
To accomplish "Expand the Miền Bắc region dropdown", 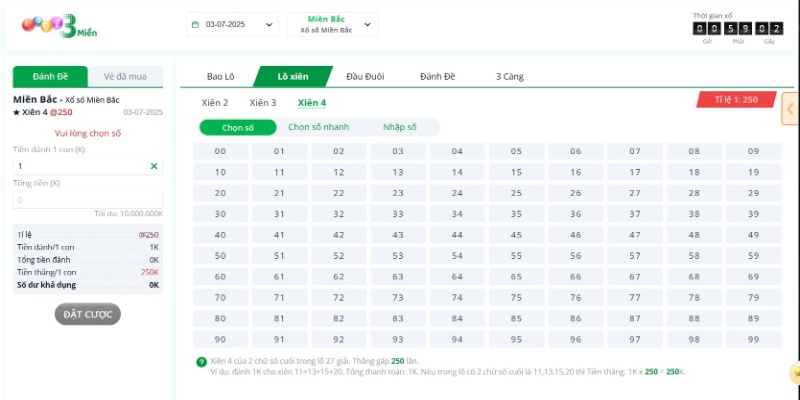I will pos(333,25).
